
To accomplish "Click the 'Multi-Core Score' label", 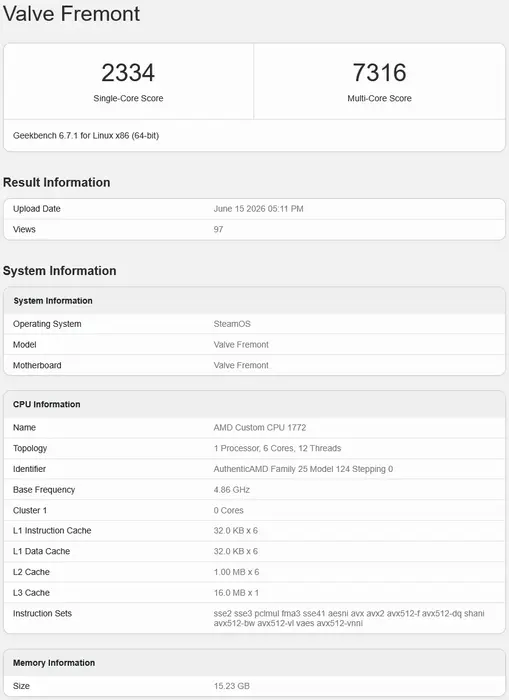I will point(380,98).
